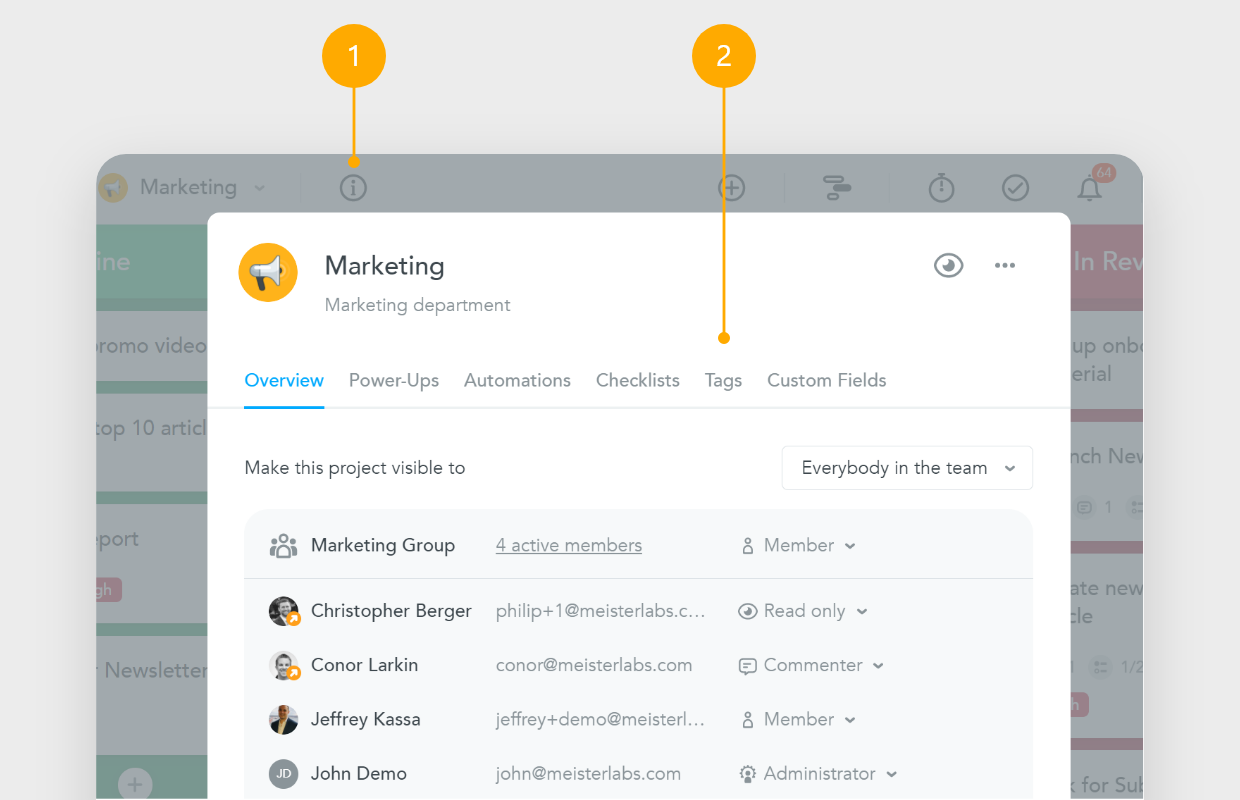Click Christopher Berger's avatar
1240x800 pixels.
pos(284,611)
